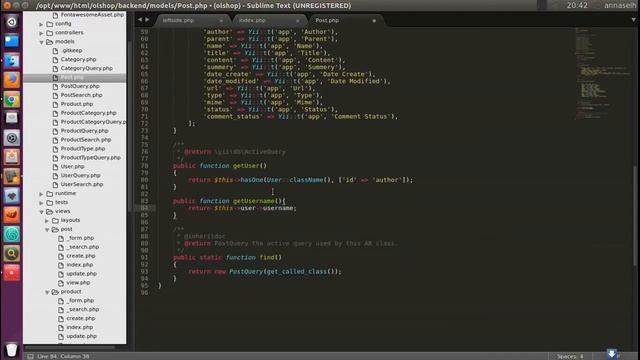Open the teal round app icon in dock
This screenshot has width=640, height=360.
coord(11,234)
